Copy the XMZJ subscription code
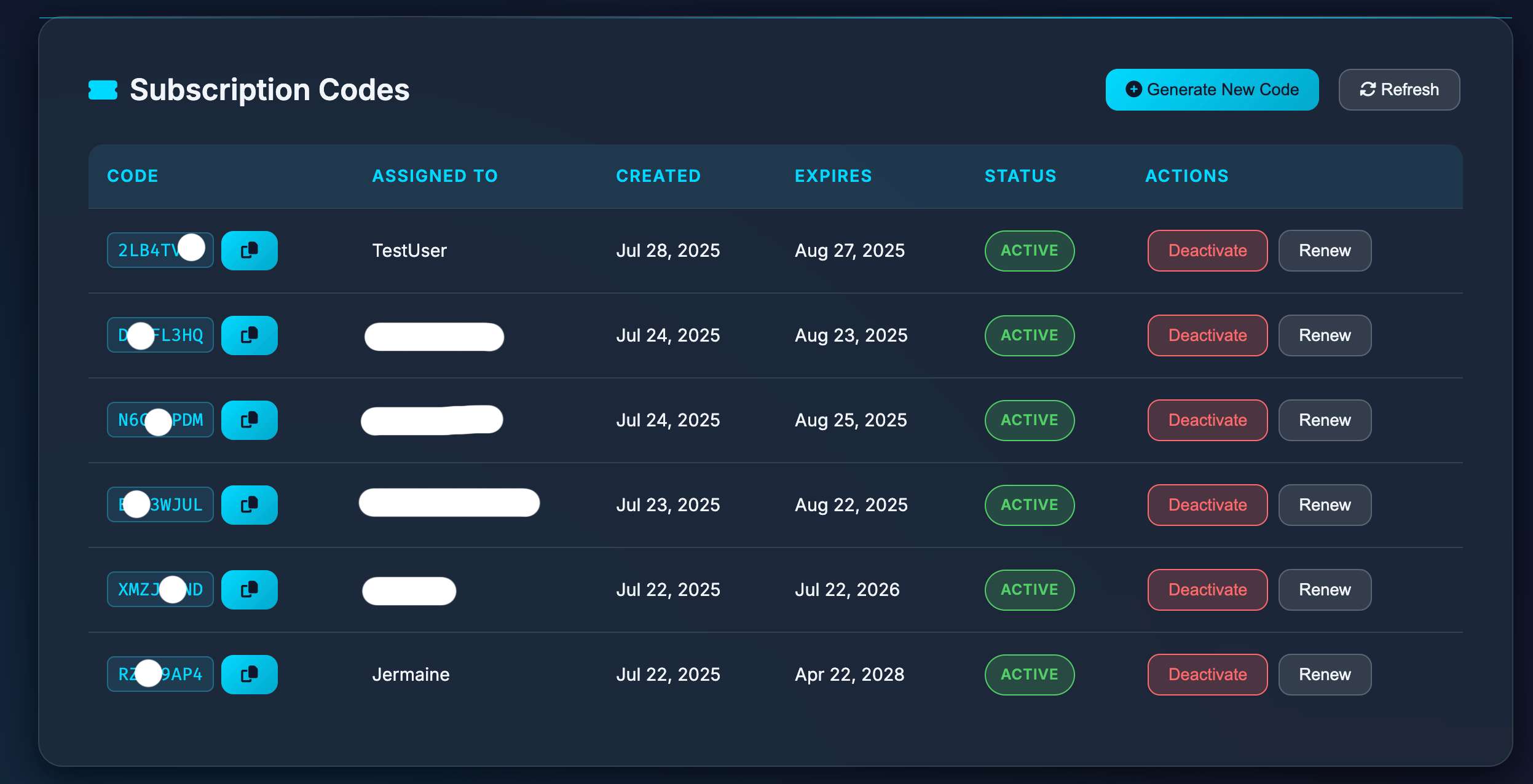Image resolution: width=1533 pixels, height=784 pixels. 249,589
